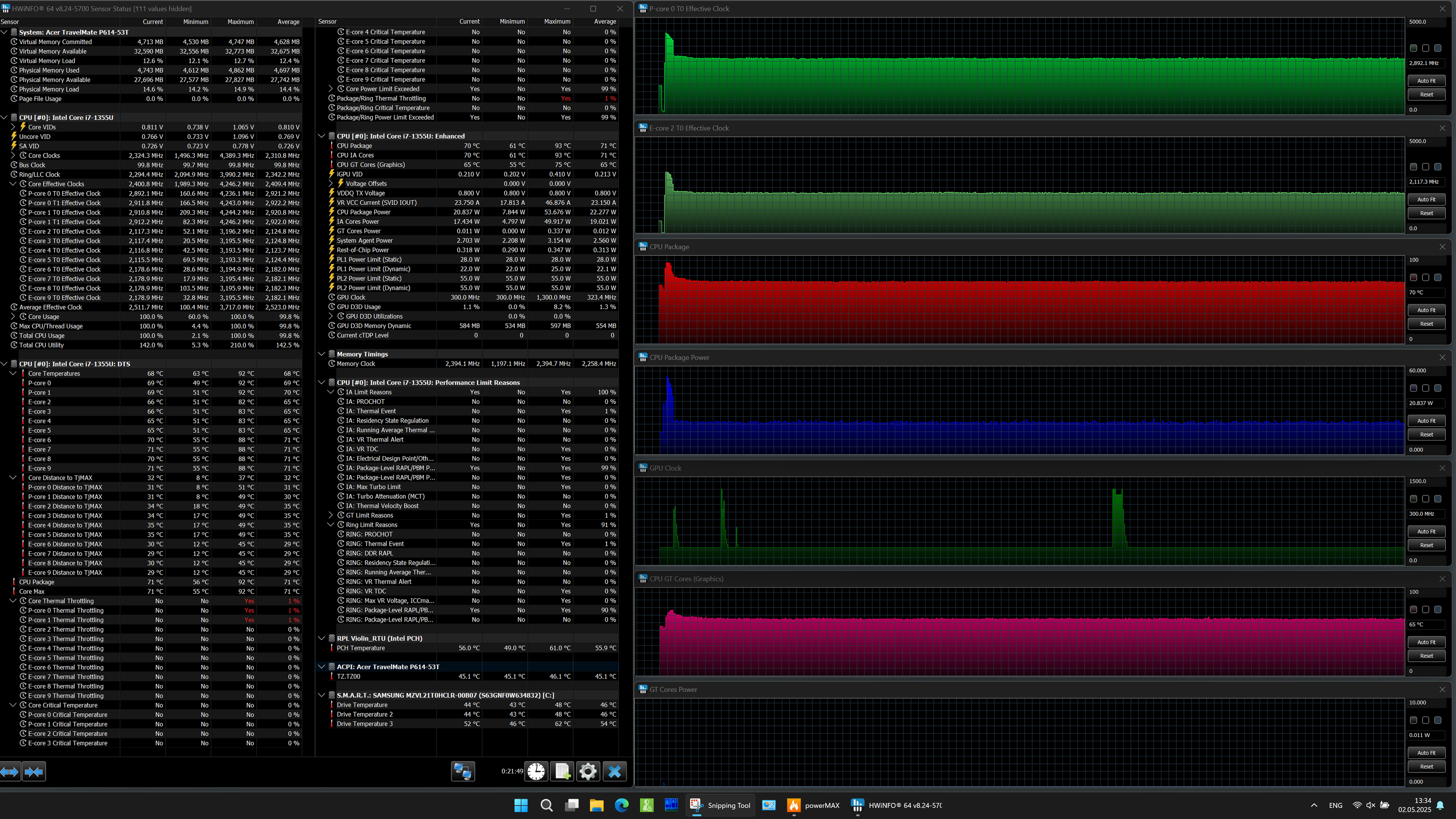1456x819 pixels.
Task: Click the network remote monitoring icon
Action: pos(463,771)
